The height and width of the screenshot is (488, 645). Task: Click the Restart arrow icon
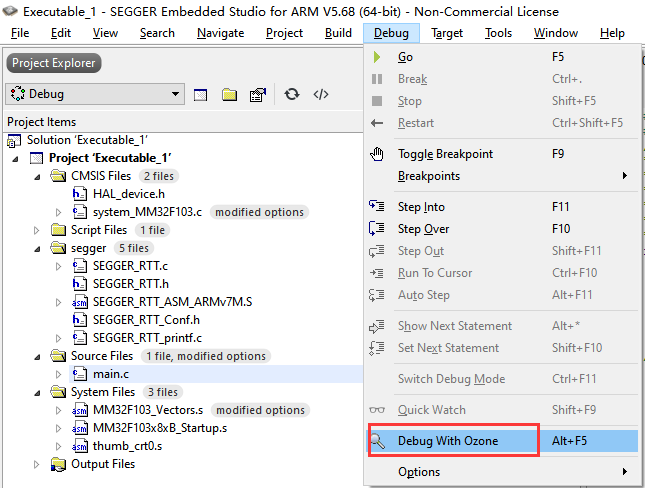[x=377, y=123]
